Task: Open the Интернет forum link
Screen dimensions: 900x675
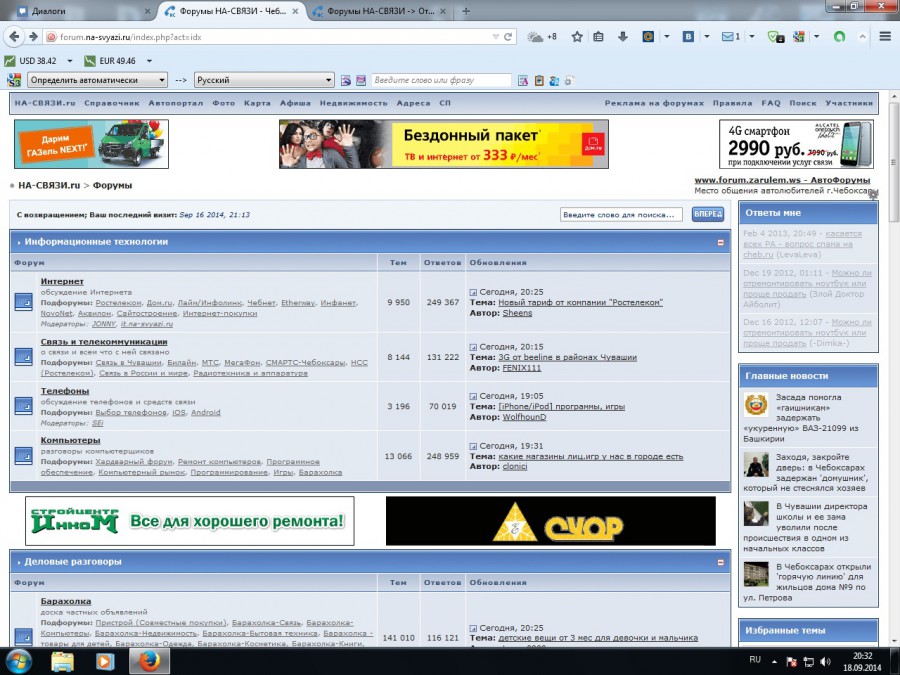Action: coord(62,281)
